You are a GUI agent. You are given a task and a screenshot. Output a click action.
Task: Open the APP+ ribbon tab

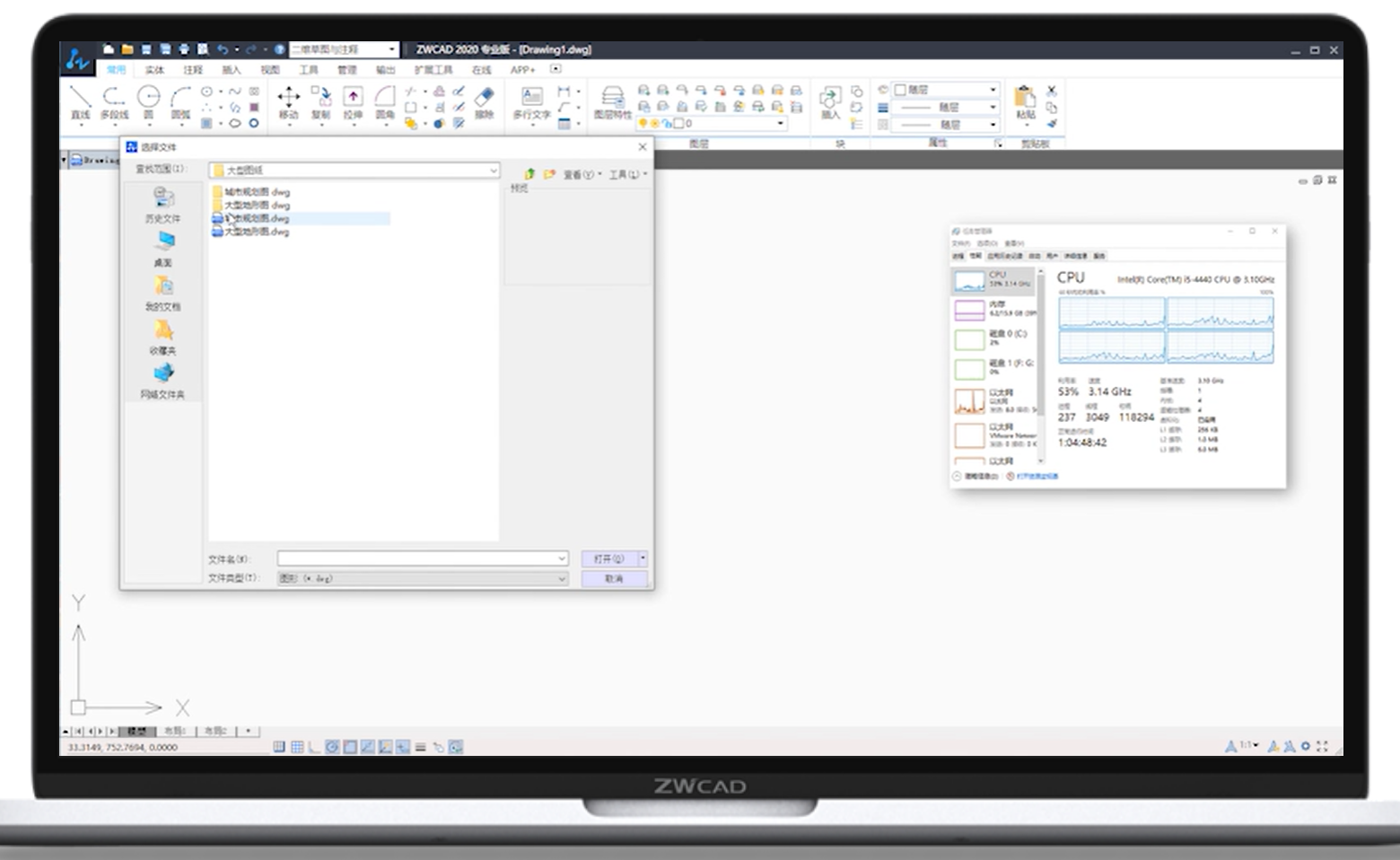(x=522, y=70)
